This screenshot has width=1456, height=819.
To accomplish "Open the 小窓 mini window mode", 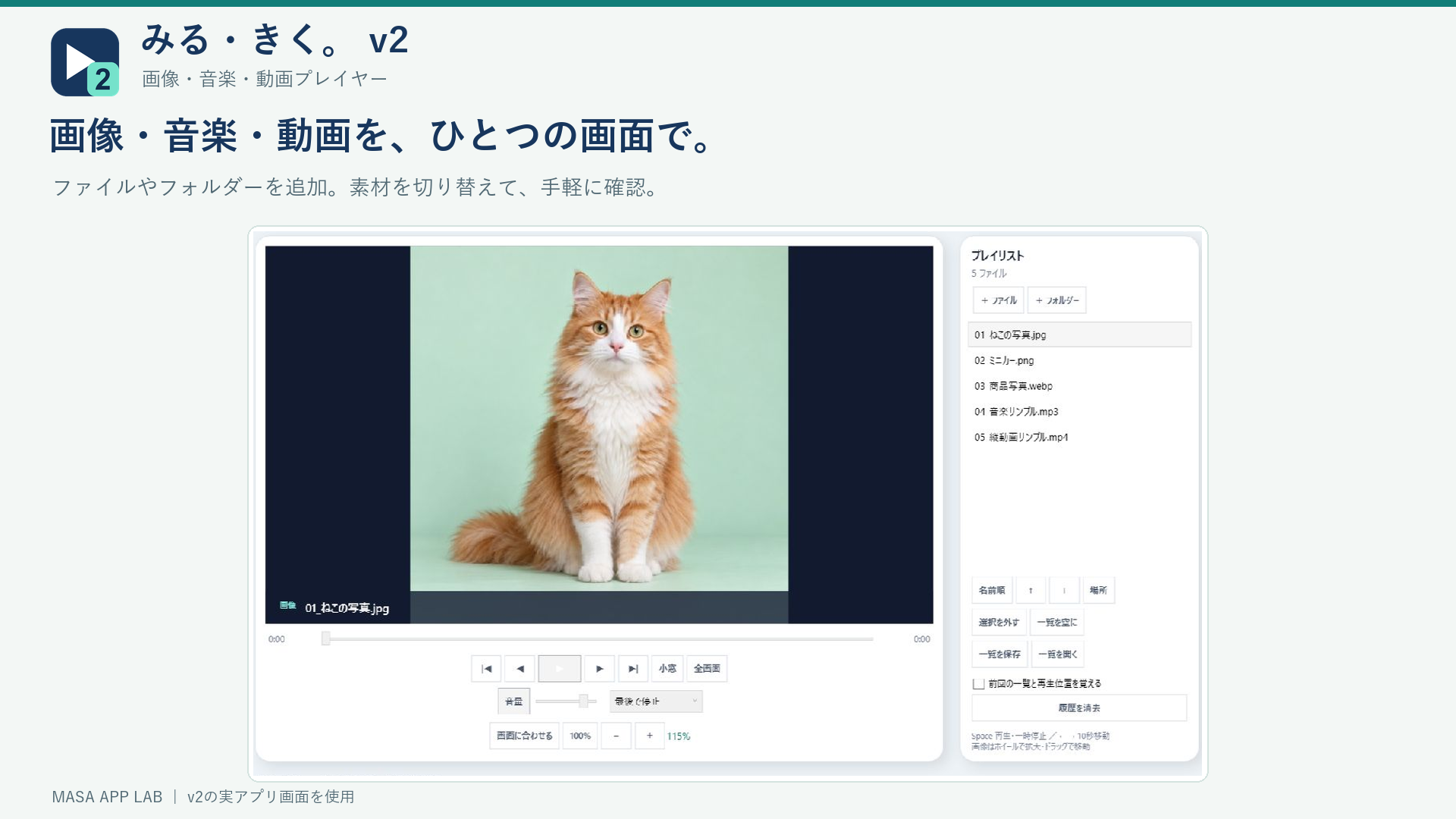I will point(667,669).
